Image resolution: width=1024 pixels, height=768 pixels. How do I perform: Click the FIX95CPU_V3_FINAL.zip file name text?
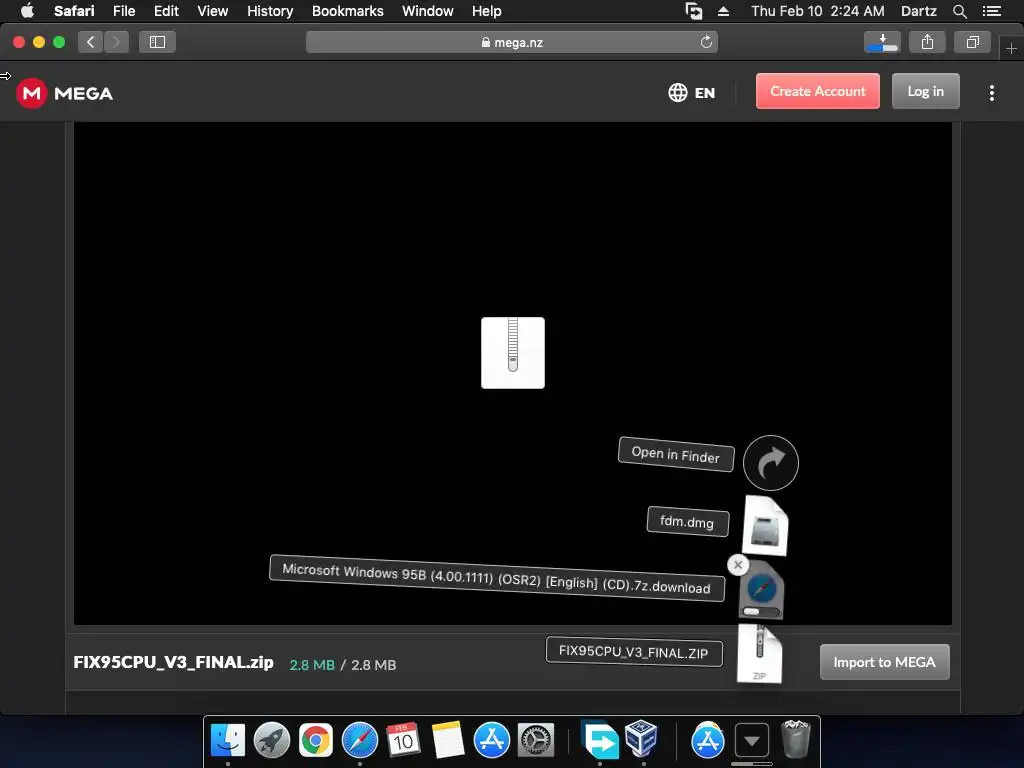pyautogui.click(x=173, y=662)
